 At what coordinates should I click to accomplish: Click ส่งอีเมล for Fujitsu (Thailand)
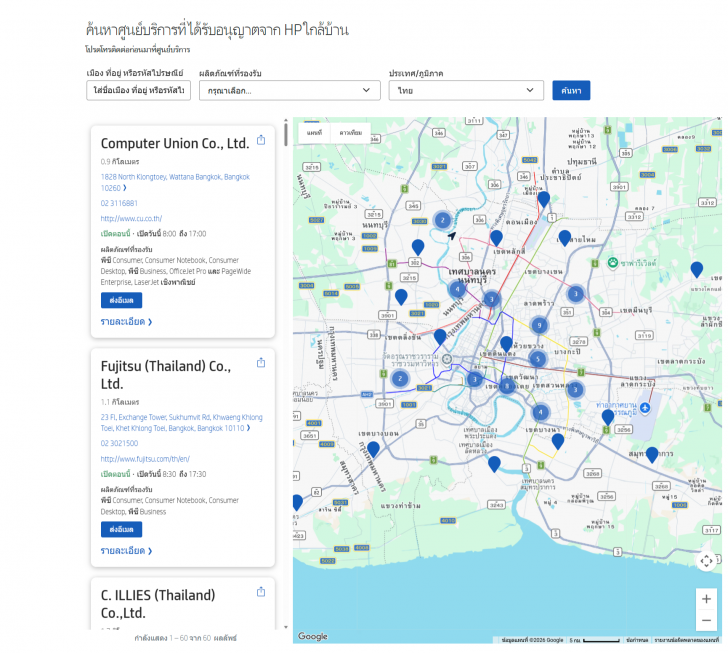(121, 529)
